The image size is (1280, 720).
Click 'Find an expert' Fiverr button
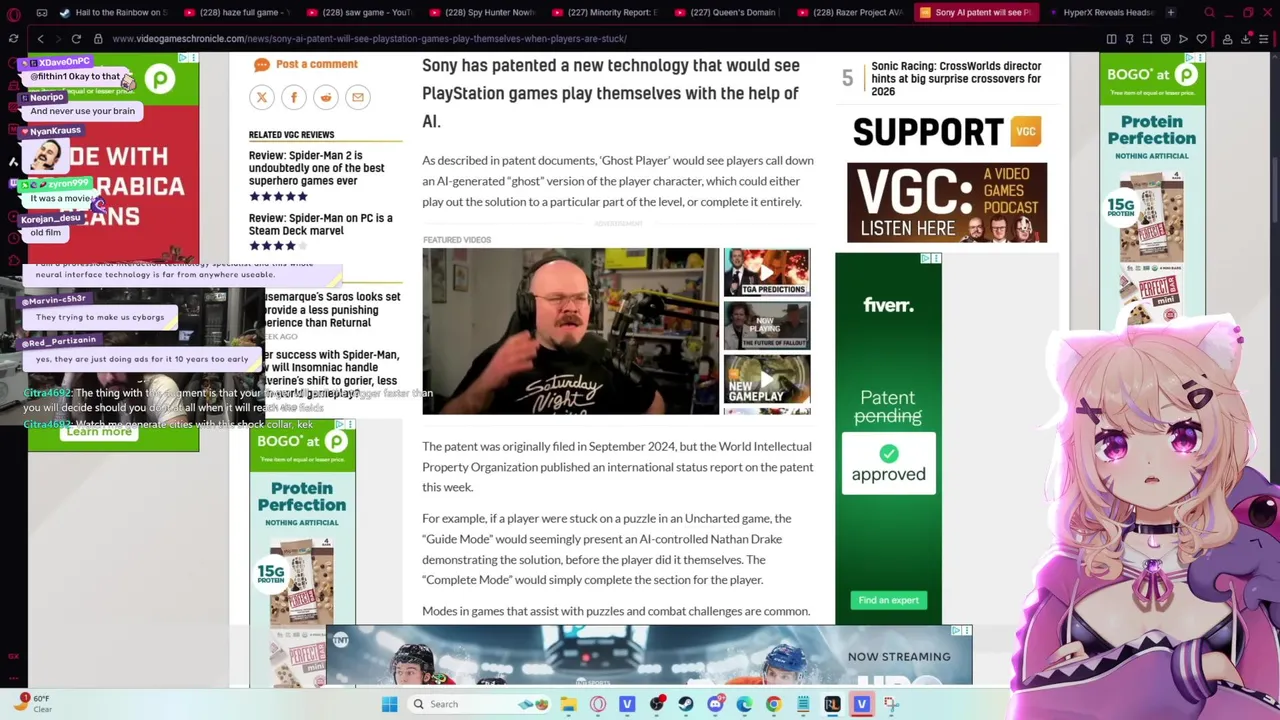click(x=888, y=600)
